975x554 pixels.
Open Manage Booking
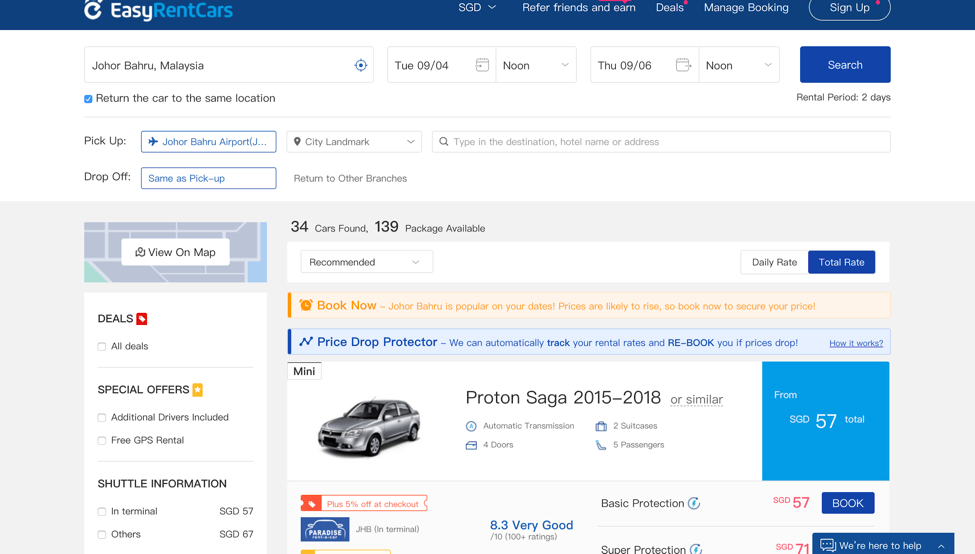(746, 7)
